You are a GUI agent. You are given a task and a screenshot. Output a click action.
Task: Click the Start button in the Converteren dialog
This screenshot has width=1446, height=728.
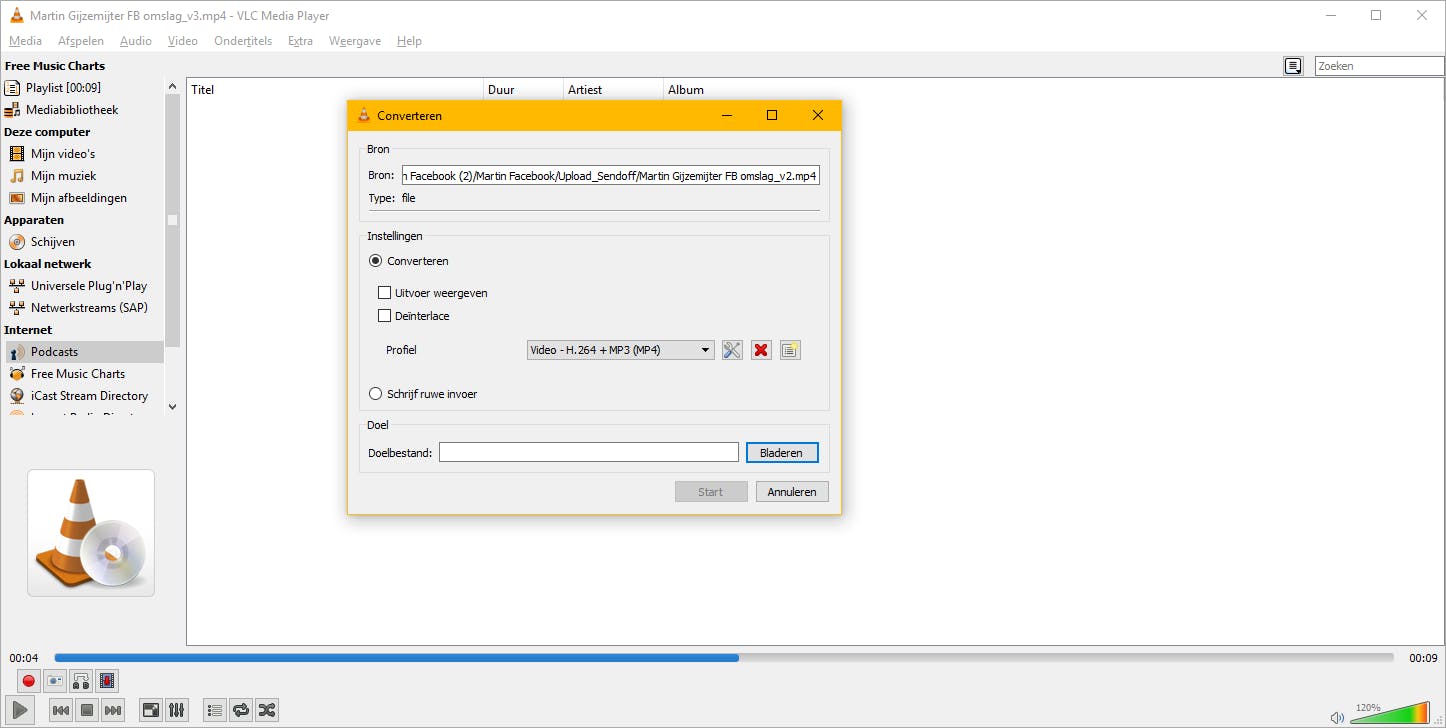[711, 492]
